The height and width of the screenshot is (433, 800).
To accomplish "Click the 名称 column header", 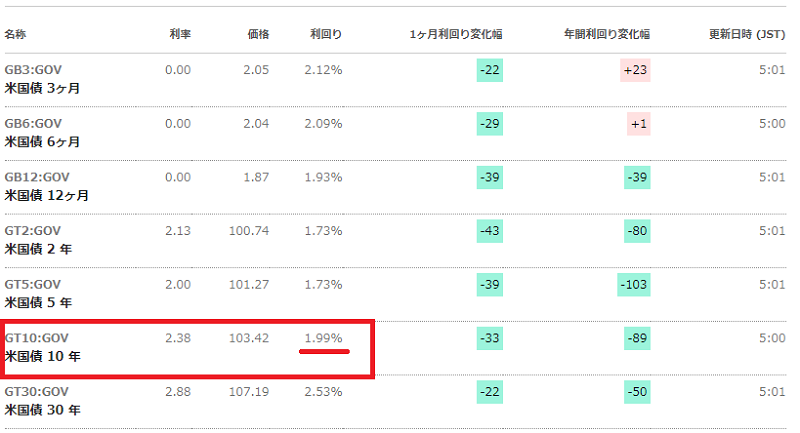I will pyautogui.click(x=15, y=34).
